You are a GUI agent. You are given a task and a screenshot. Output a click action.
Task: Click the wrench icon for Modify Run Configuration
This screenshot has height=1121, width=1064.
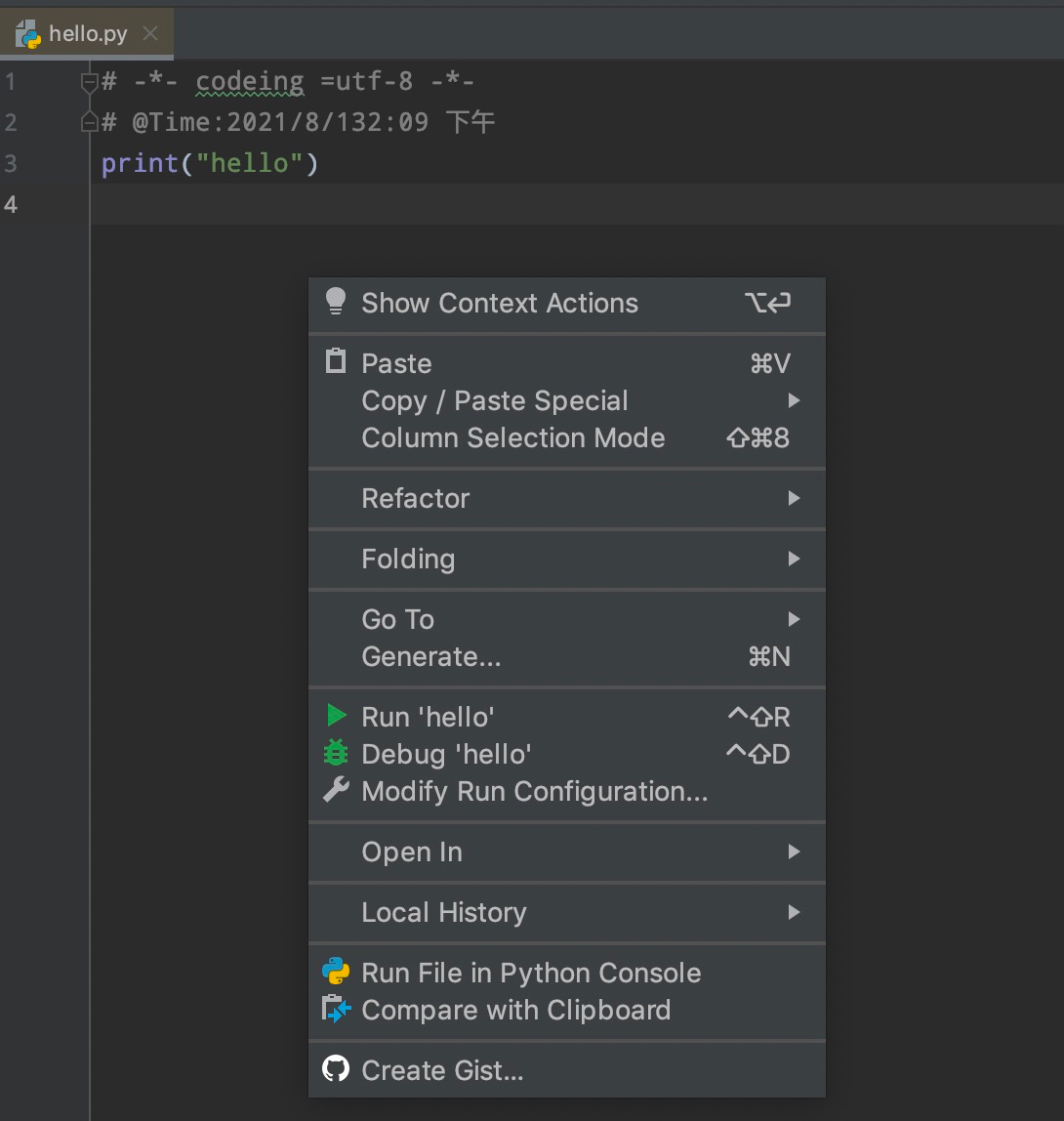pyautogui.click(x=336, y=791)
